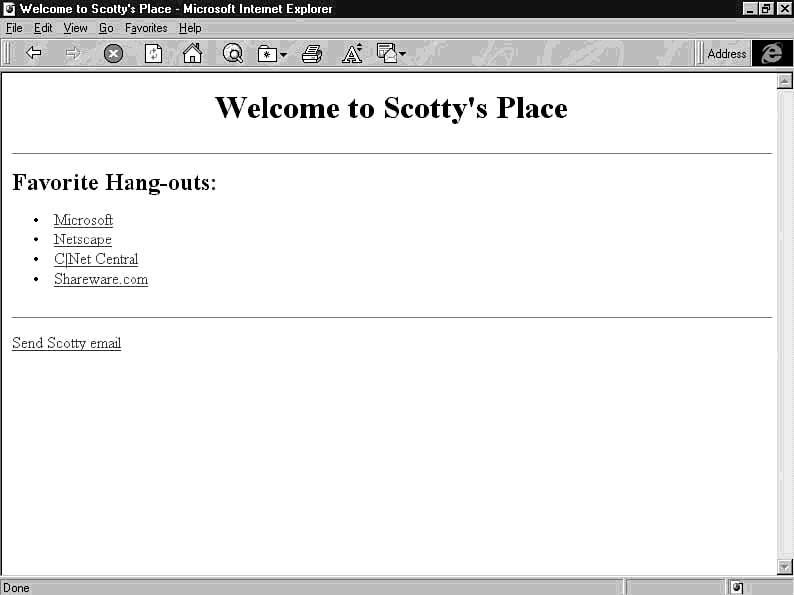Click the Send Scotty email link
The width and height of the screenshot is (794, 595).
click(66, 343)
